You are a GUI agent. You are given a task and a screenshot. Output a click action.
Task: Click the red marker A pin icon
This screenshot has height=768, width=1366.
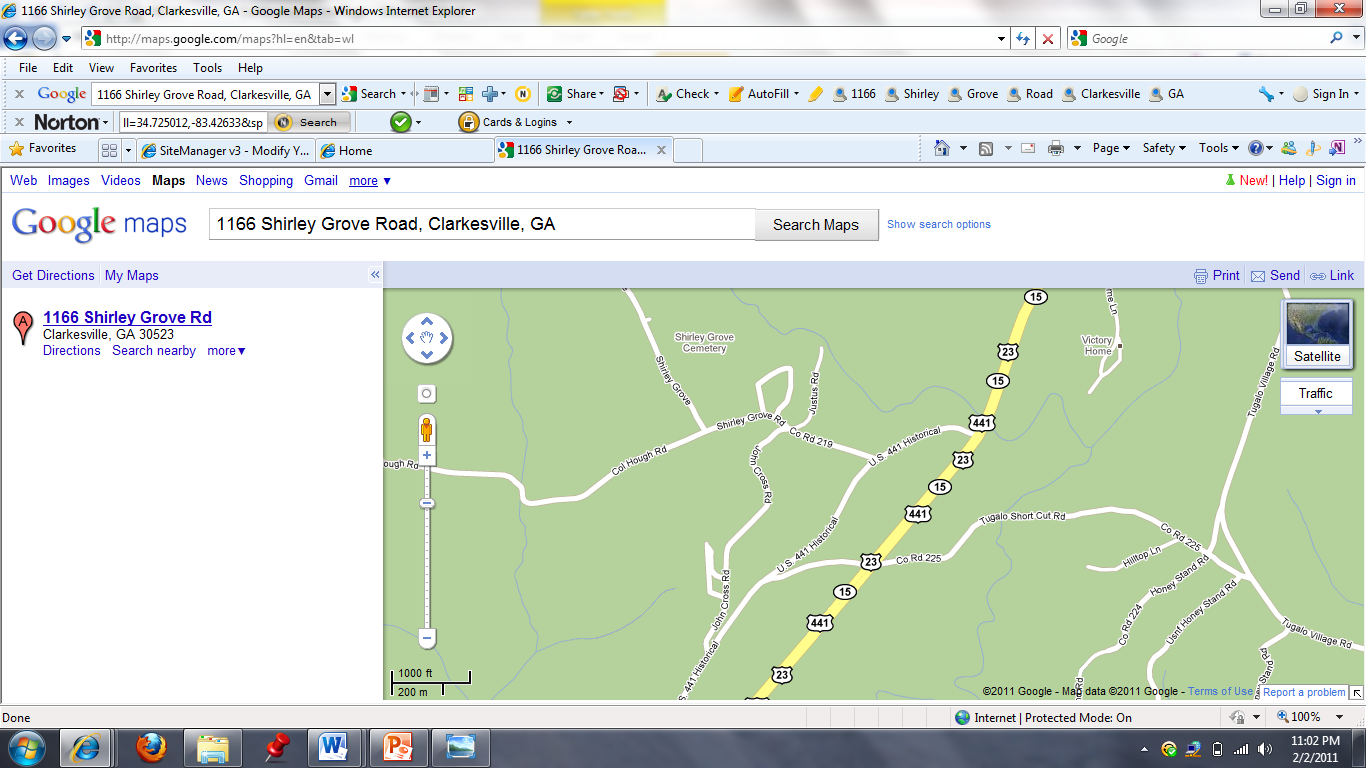tap(22, 327)
